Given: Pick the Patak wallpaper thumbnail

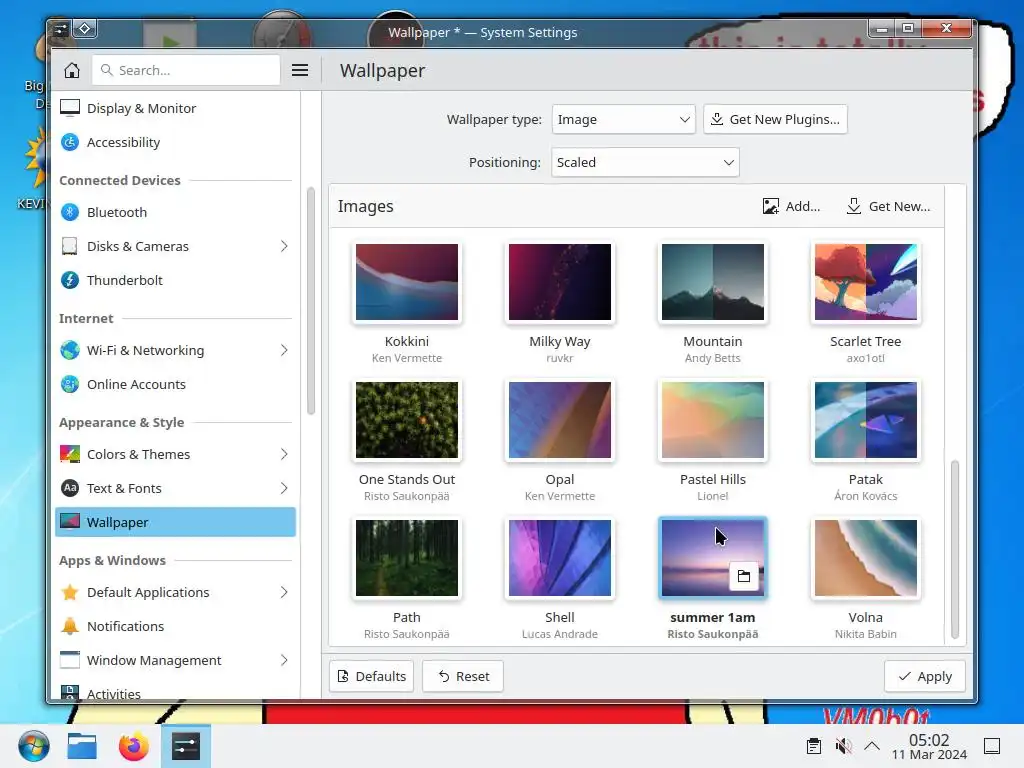Looking at the screenshot, I should (x=865, y=420).
